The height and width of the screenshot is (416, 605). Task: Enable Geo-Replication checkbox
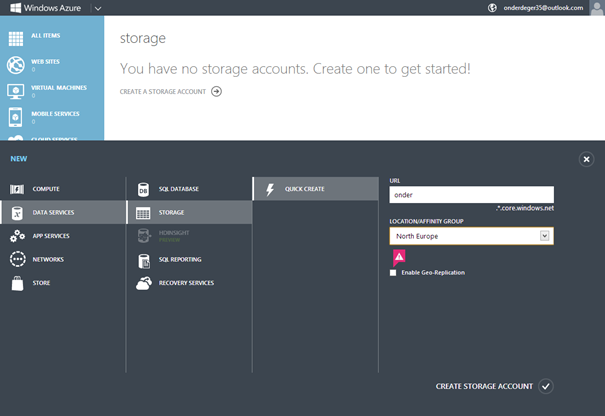393,273
